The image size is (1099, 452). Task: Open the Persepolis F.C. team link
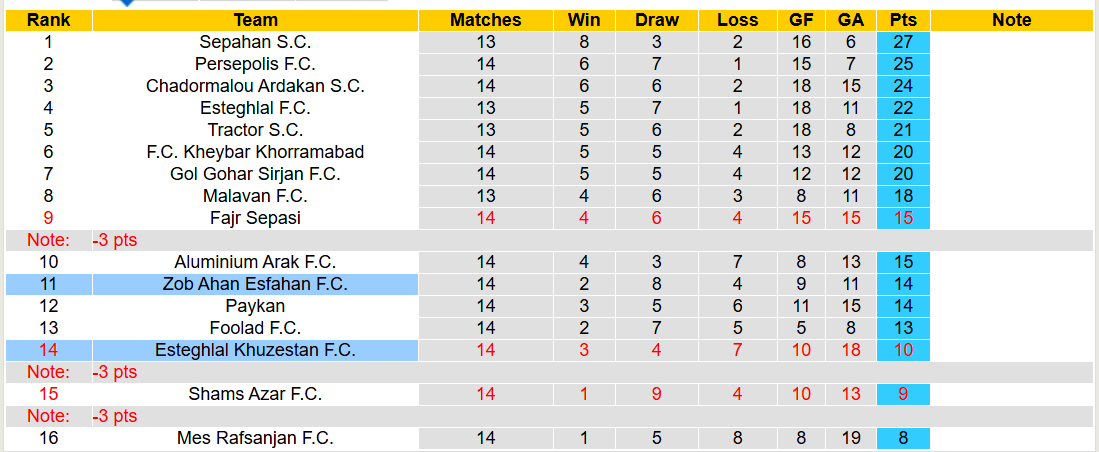click(x=255, y=64)
